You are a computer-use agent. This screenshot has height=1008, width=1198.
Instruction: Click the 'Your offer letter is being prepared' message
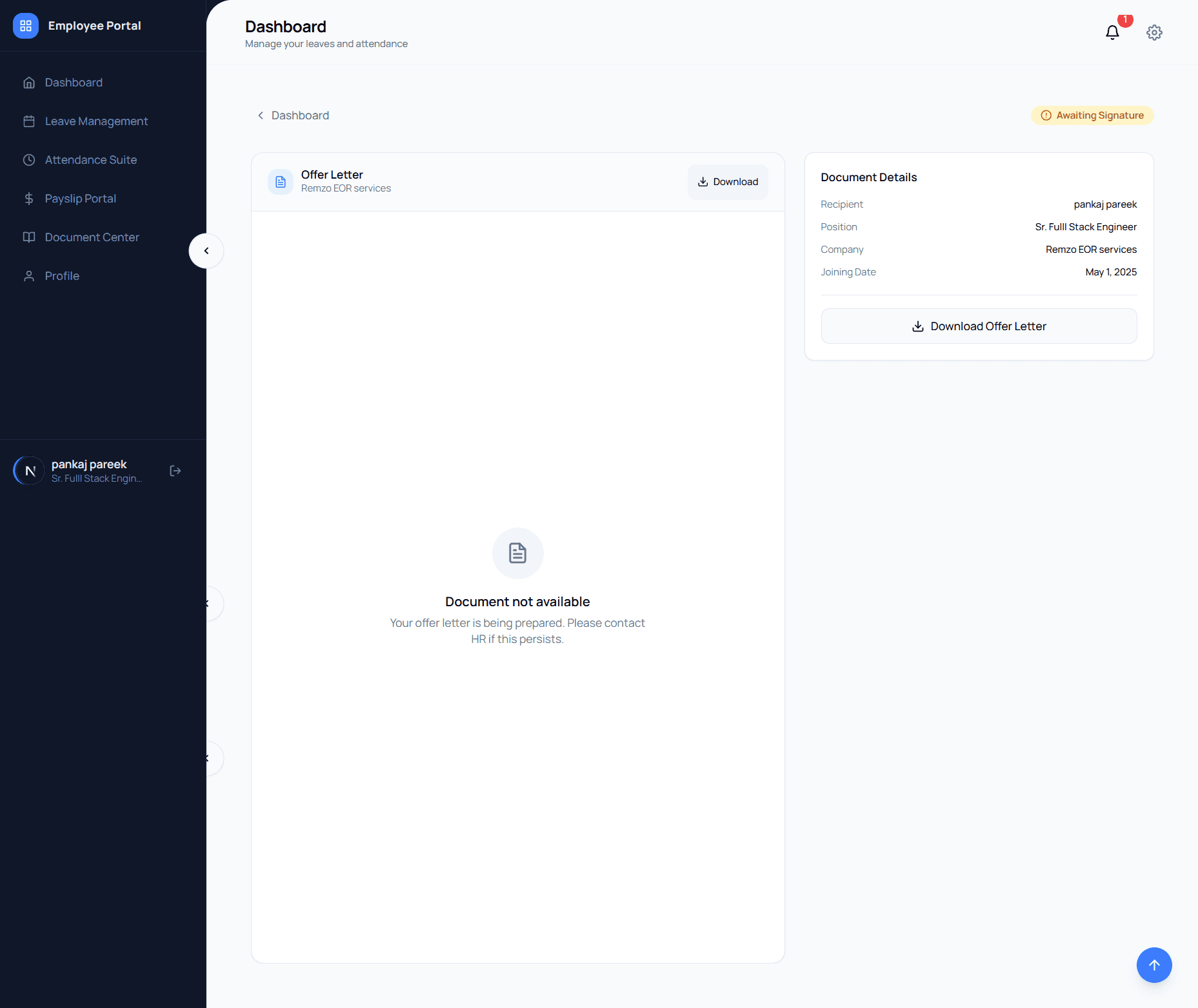[x=517, y=631]
